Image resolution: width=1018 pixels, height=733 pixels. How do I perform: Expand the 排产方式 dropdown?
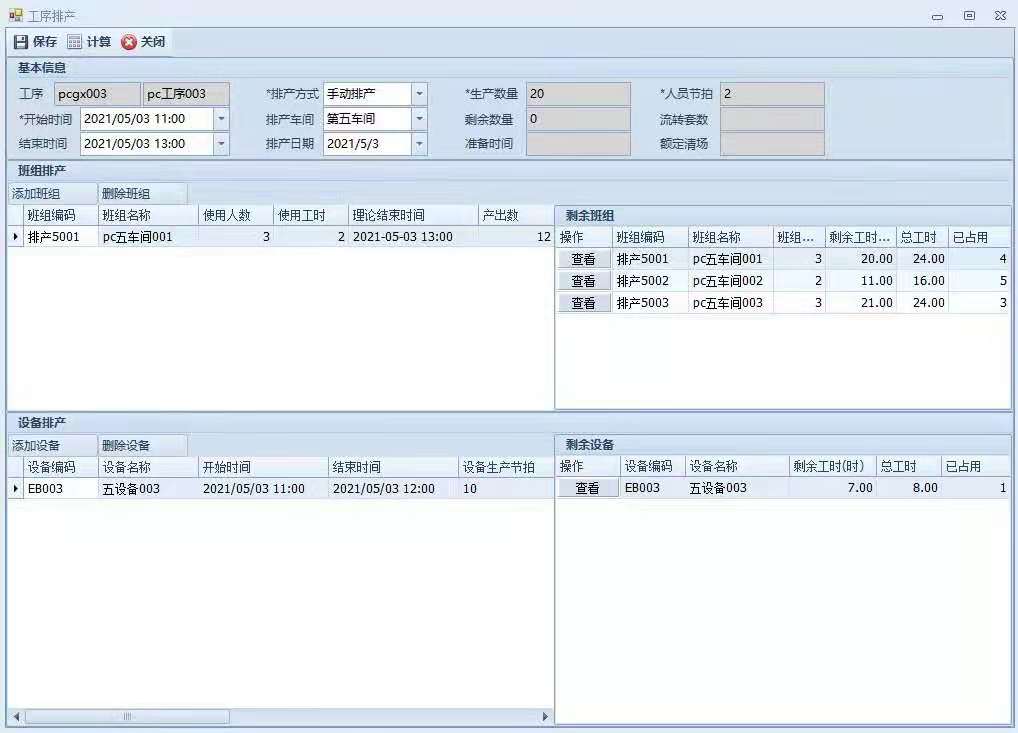coord(419,94)
